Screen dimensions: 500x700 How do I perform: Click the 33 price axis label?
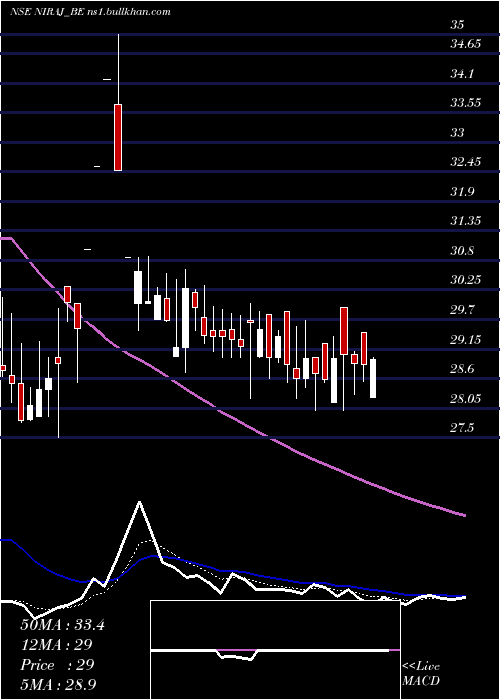coord(457,133)
